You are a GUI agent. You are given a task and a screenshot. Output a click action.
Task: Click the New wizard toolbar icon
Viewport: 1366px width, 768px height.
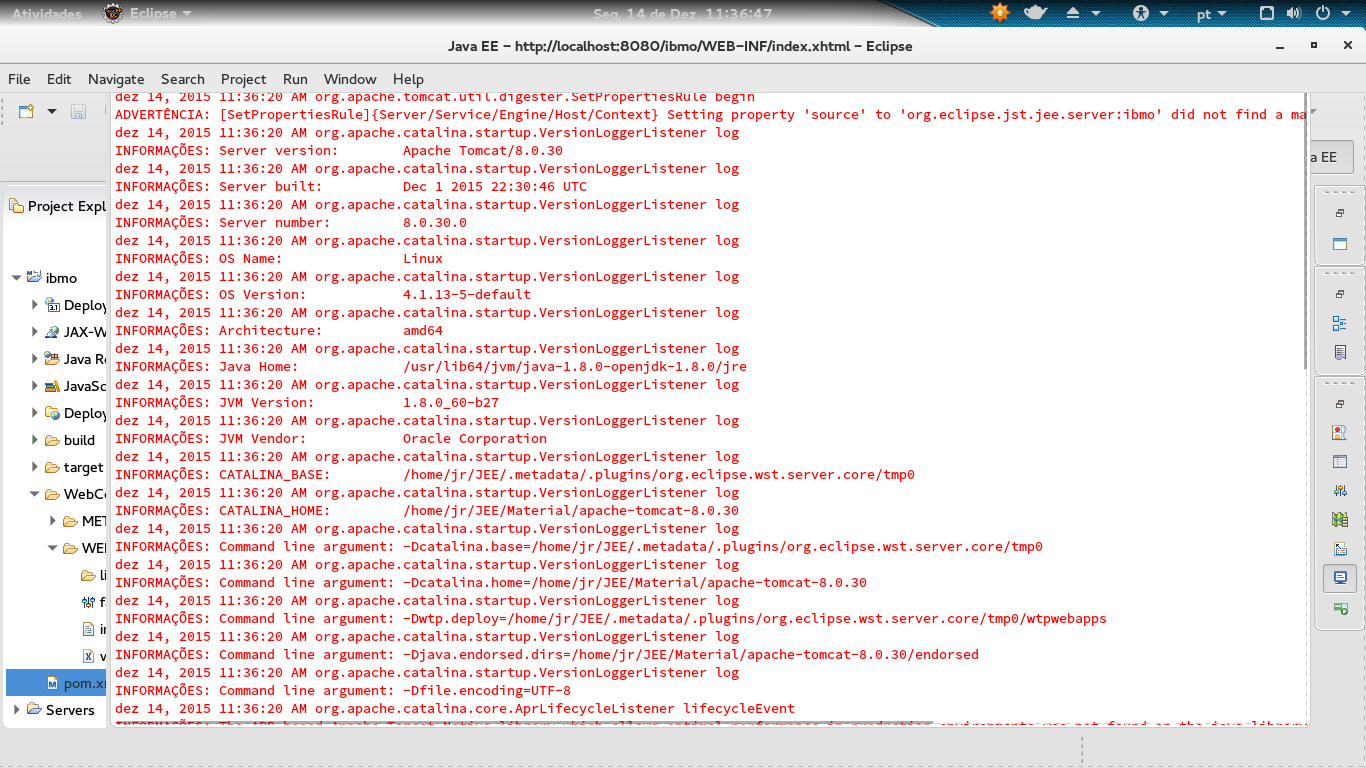tap(27, 112)
